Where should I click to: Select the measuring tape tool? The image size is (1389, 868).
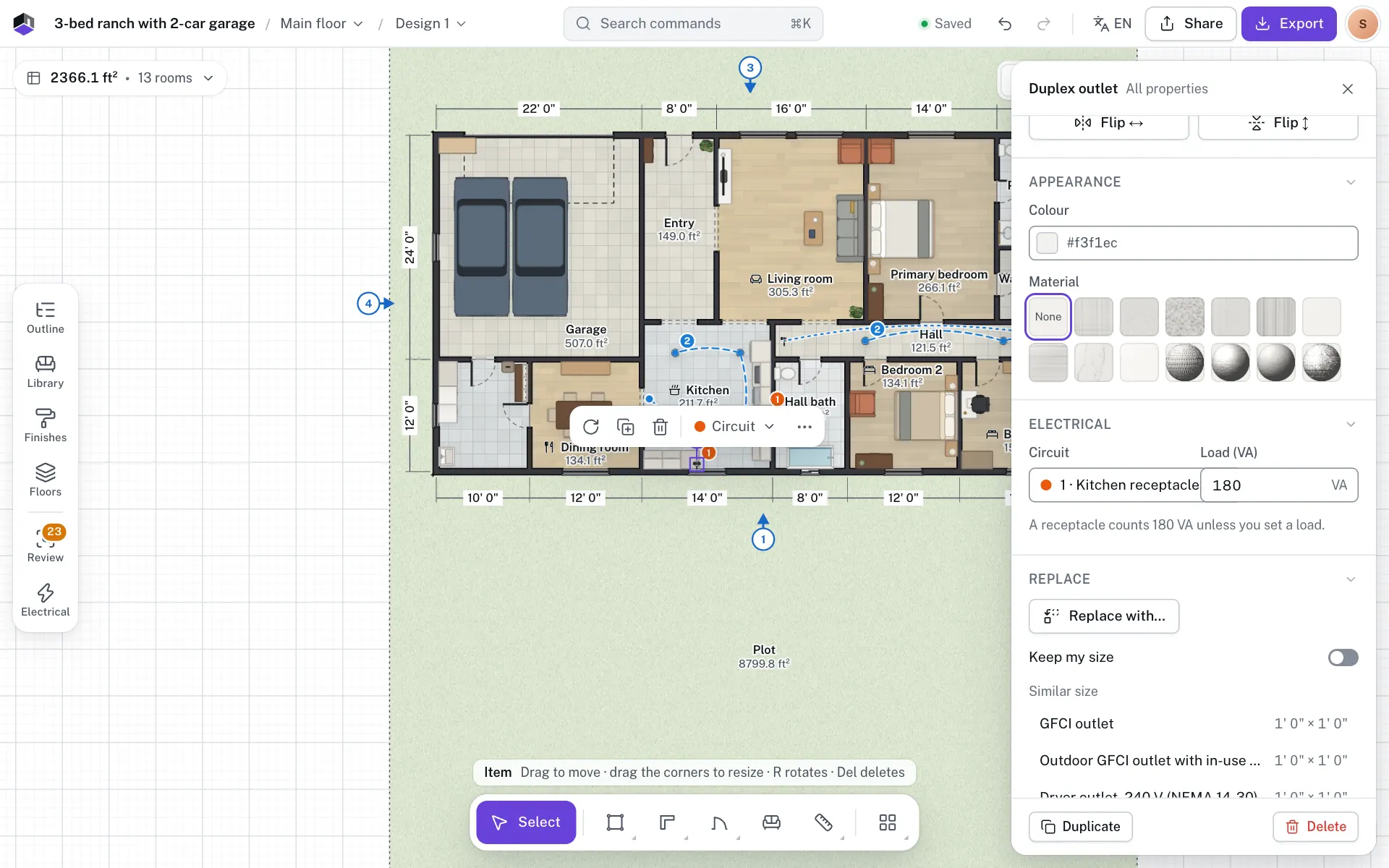[x=823, y=822]
